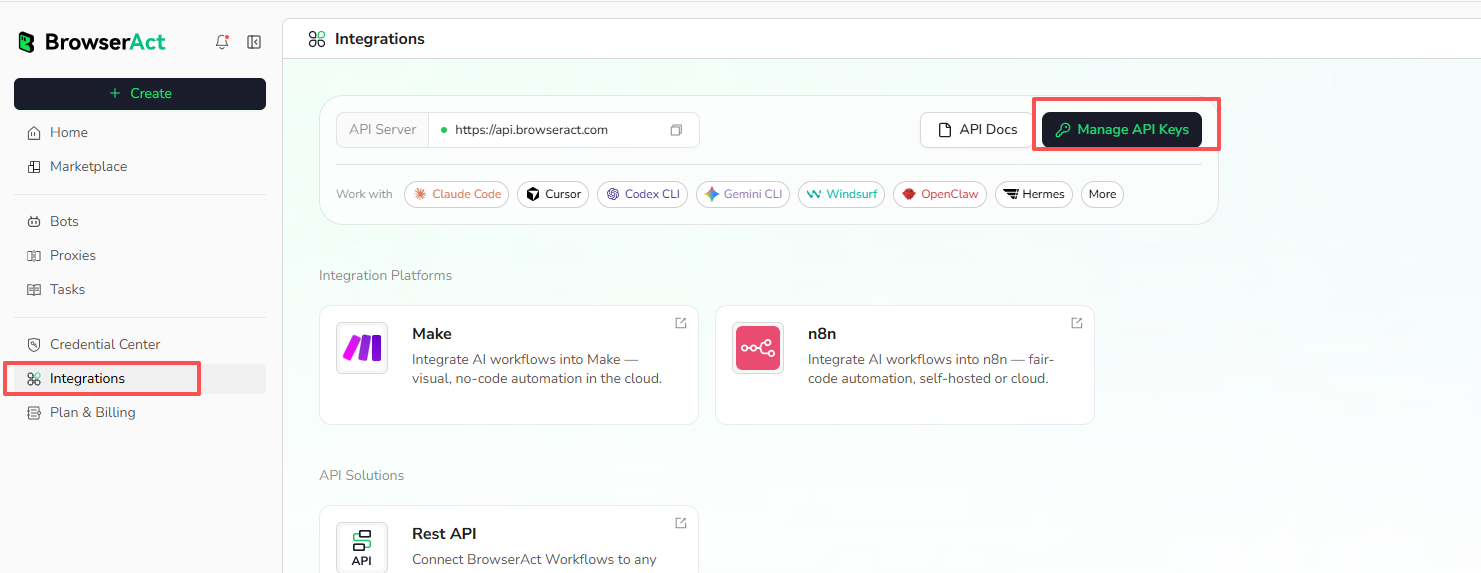Viewport: 1481px width, 573px height.
Task: Click the Rest API logo
Action: pos(362,547)
